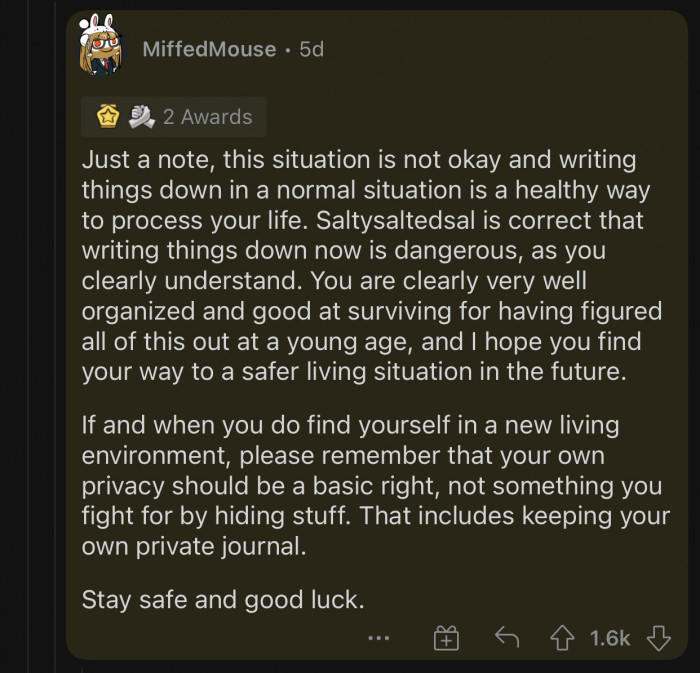
Task: Open the three-dot more options menu
Action: [377, 637]
